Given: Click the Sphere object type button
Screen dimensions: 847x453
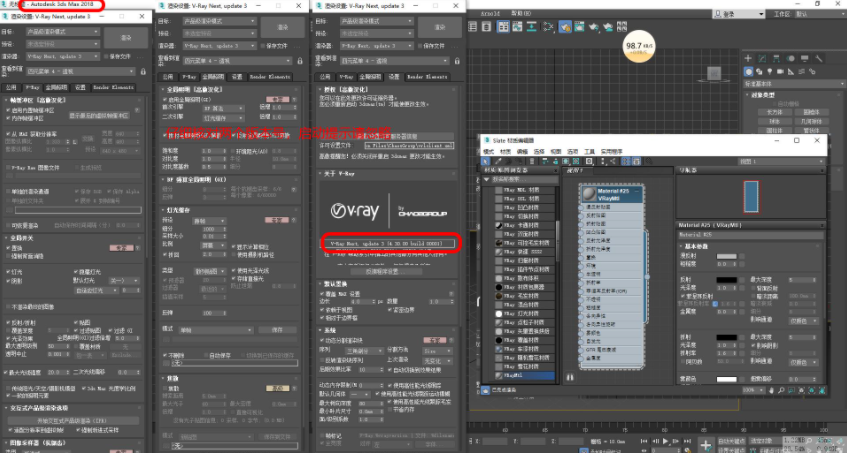Looking at the screenshot, I should [x=773, y=122].
